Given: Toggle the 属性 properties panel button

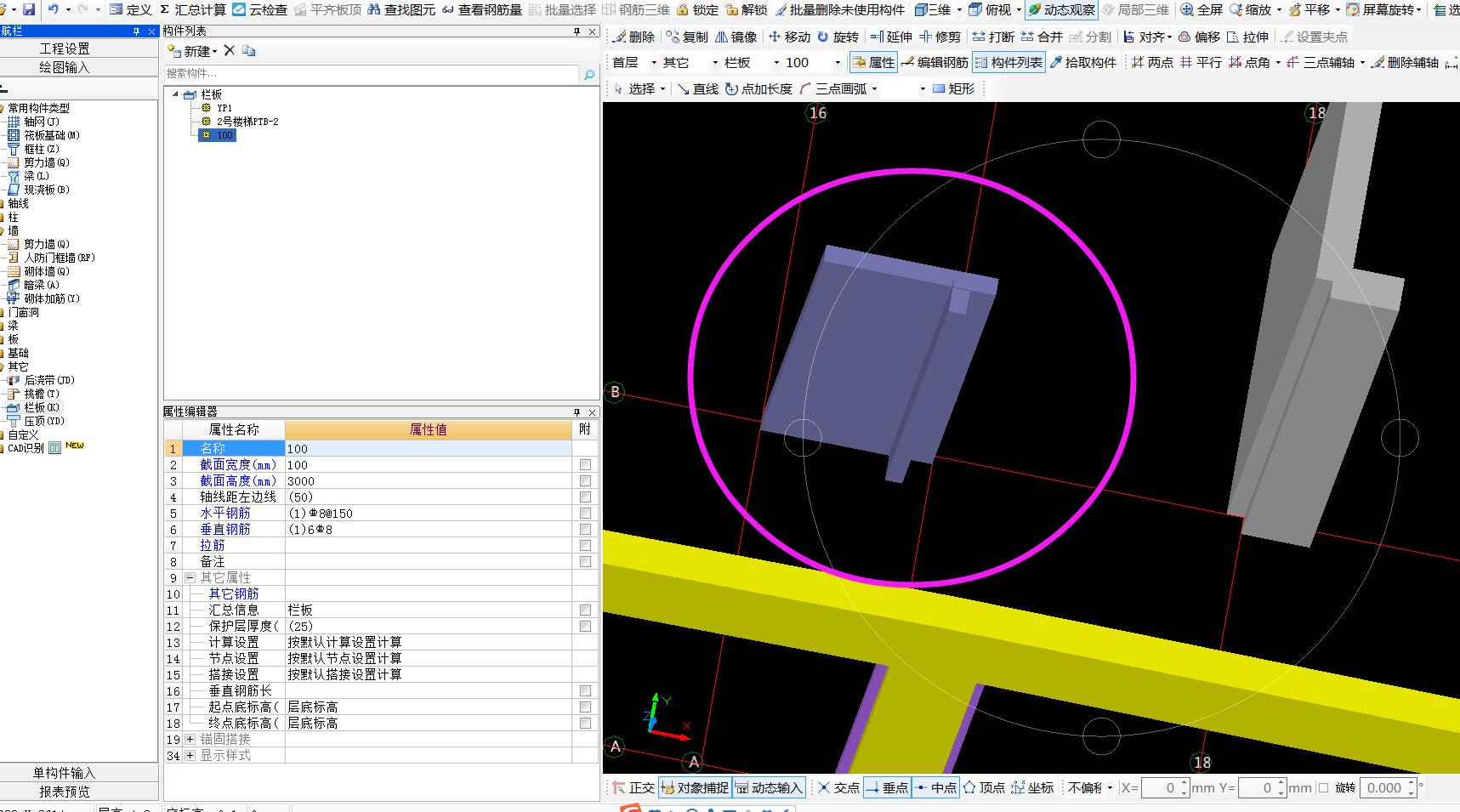Looking at the screenshot, I should pos(873,62).
